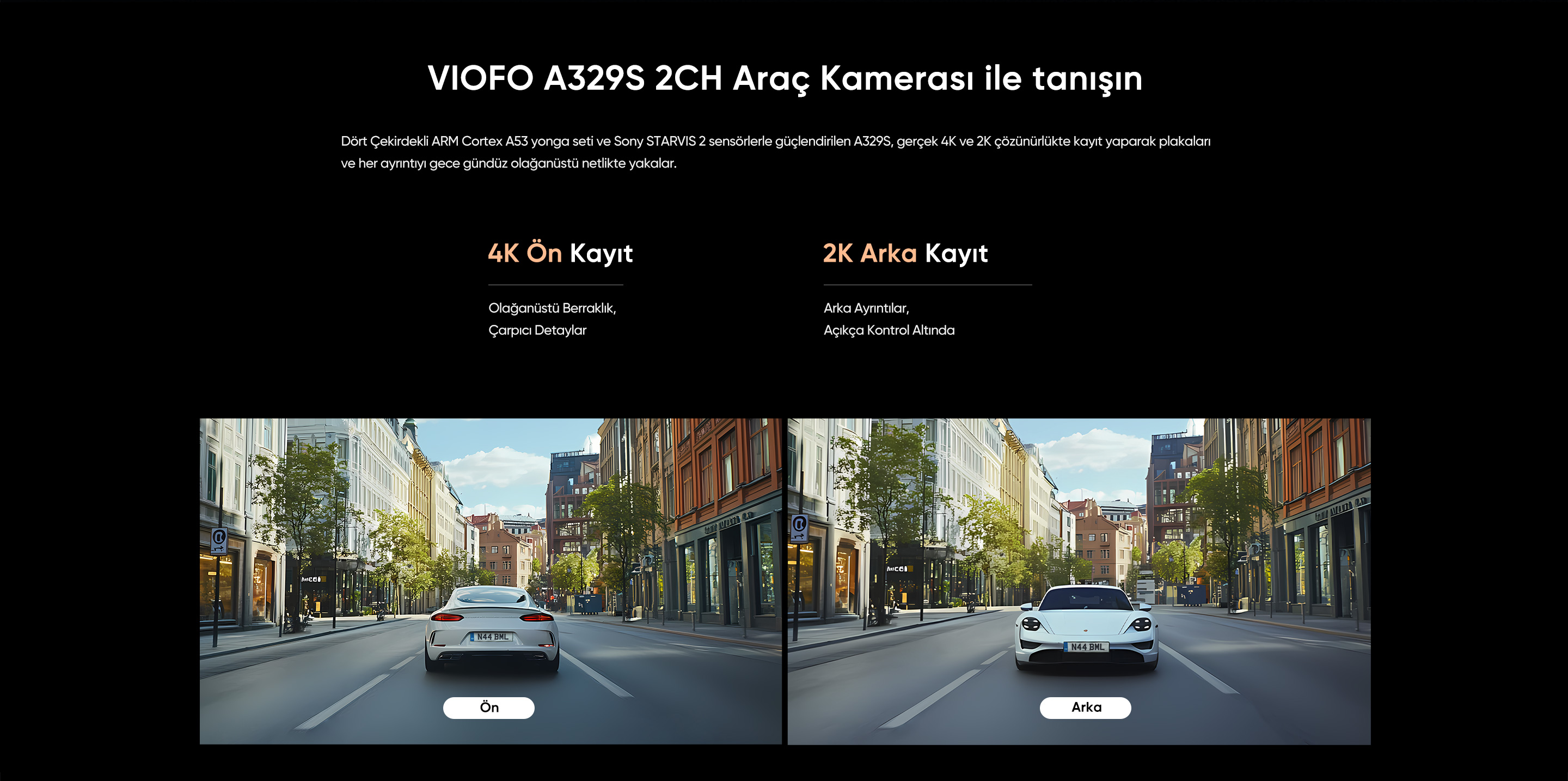
Task: Click the Çarpıcı Detaylar text
Action: 537,330
